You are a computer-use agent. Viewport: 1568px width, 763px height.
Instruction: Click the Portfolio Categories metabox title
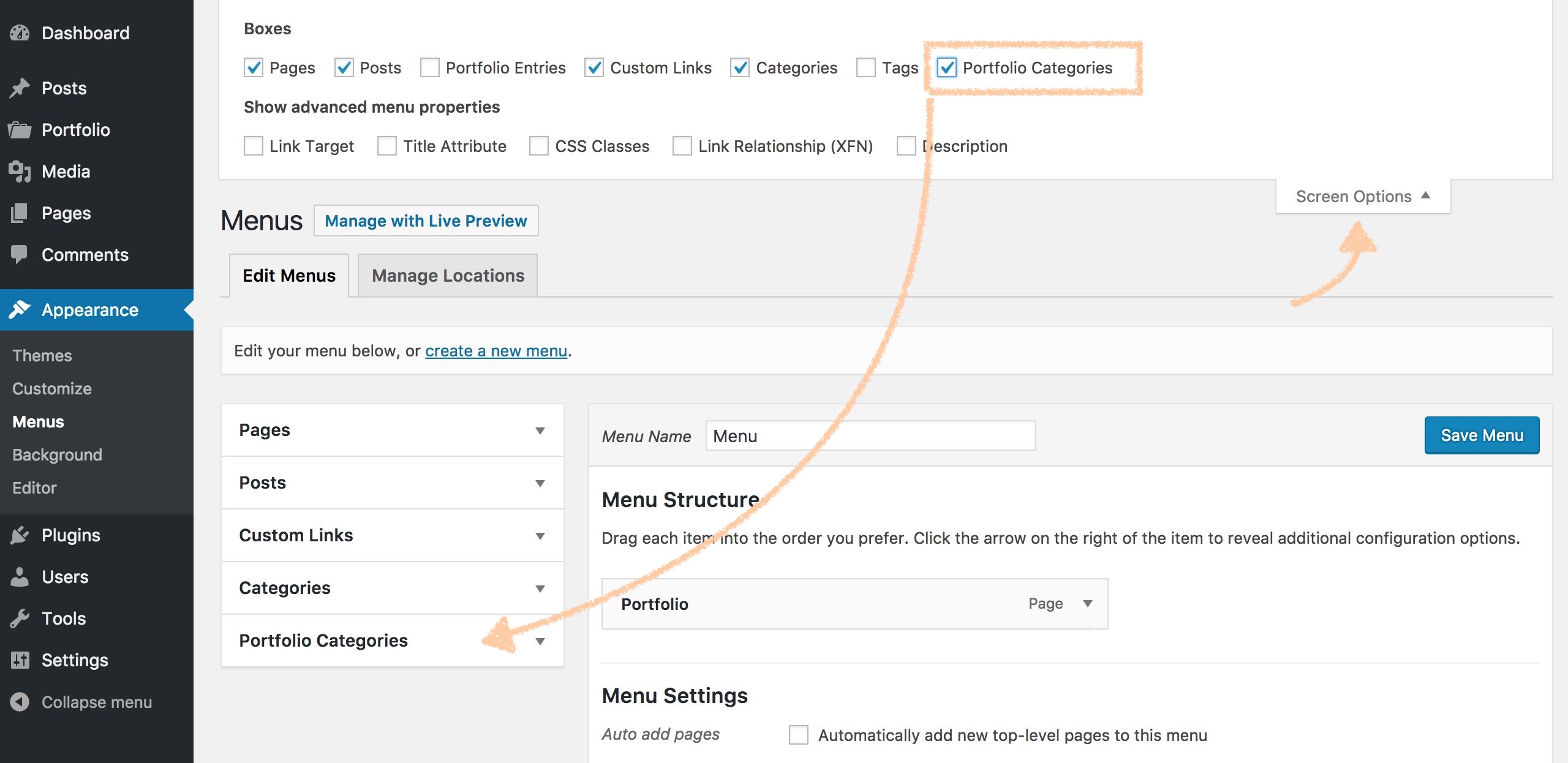323,641
